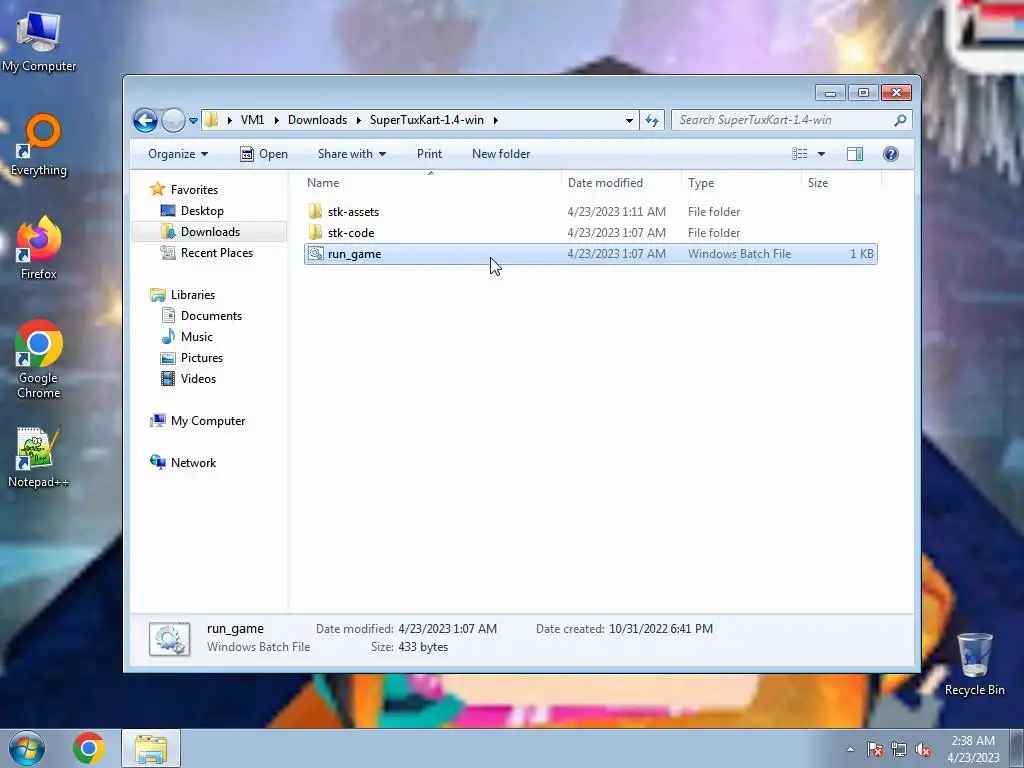Open Action Center flag icon
Viewport: 1024px width, 768px height.
coord(875,750)
